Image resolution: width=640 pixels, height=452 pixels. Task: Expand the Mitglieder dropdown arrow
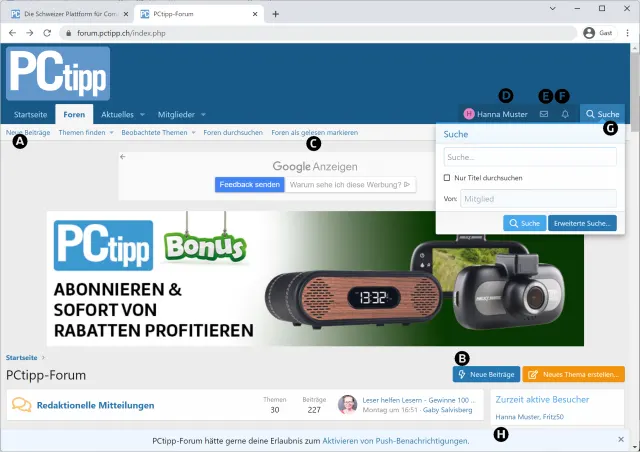coord(203,115)
